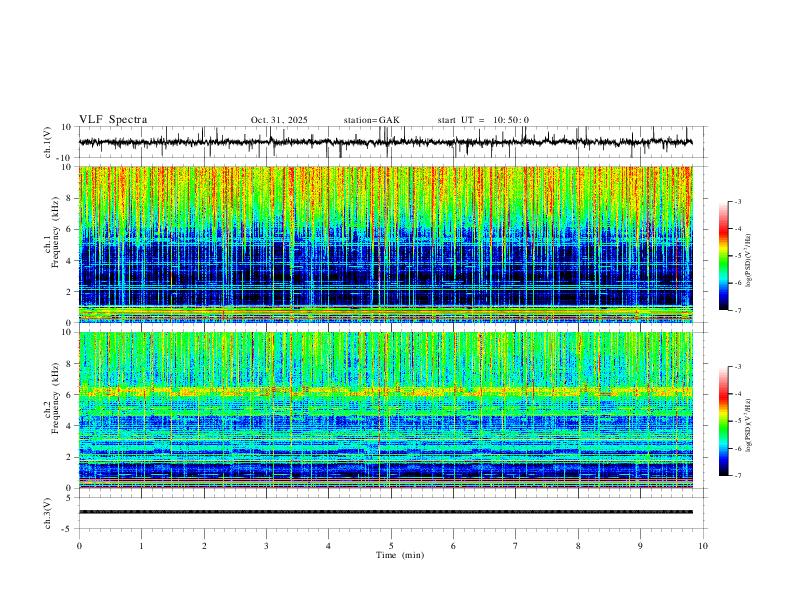Click the ch.1 colorbar "log(PSD)" label

(x=748, y=261)
